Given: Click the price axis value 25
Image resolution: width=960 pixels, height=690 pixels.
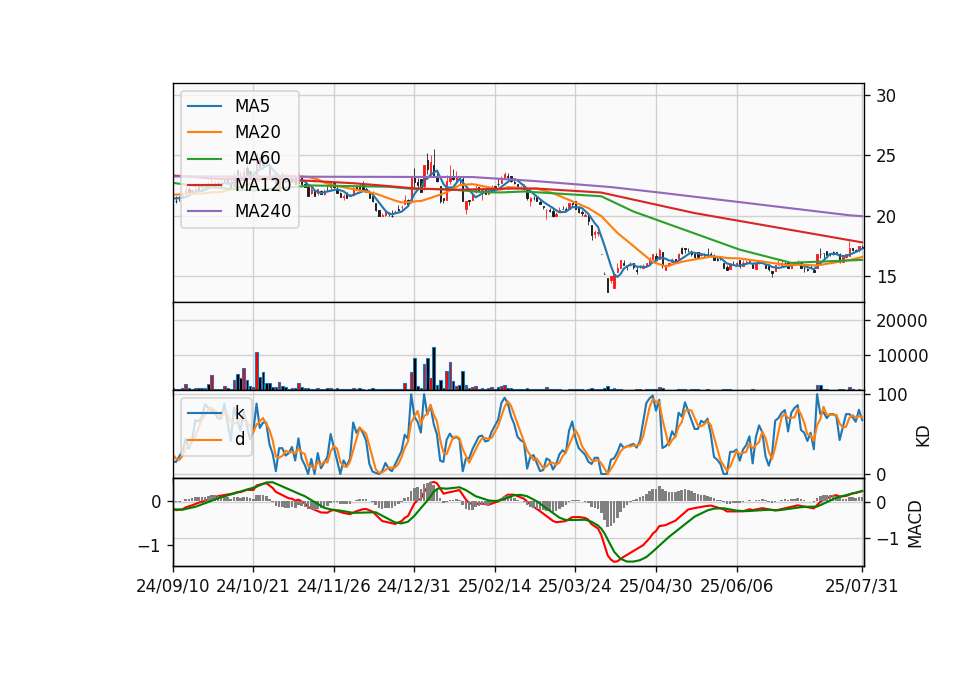Looking at the screenshot, I should (x=886, y=156).
